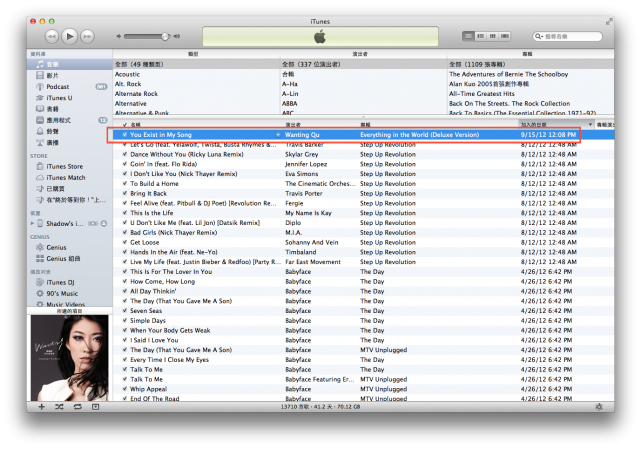This screenshot has width=640, height=449.
Task: Click arrow button beside You Exist in My Song
Action: pos(278,135)
